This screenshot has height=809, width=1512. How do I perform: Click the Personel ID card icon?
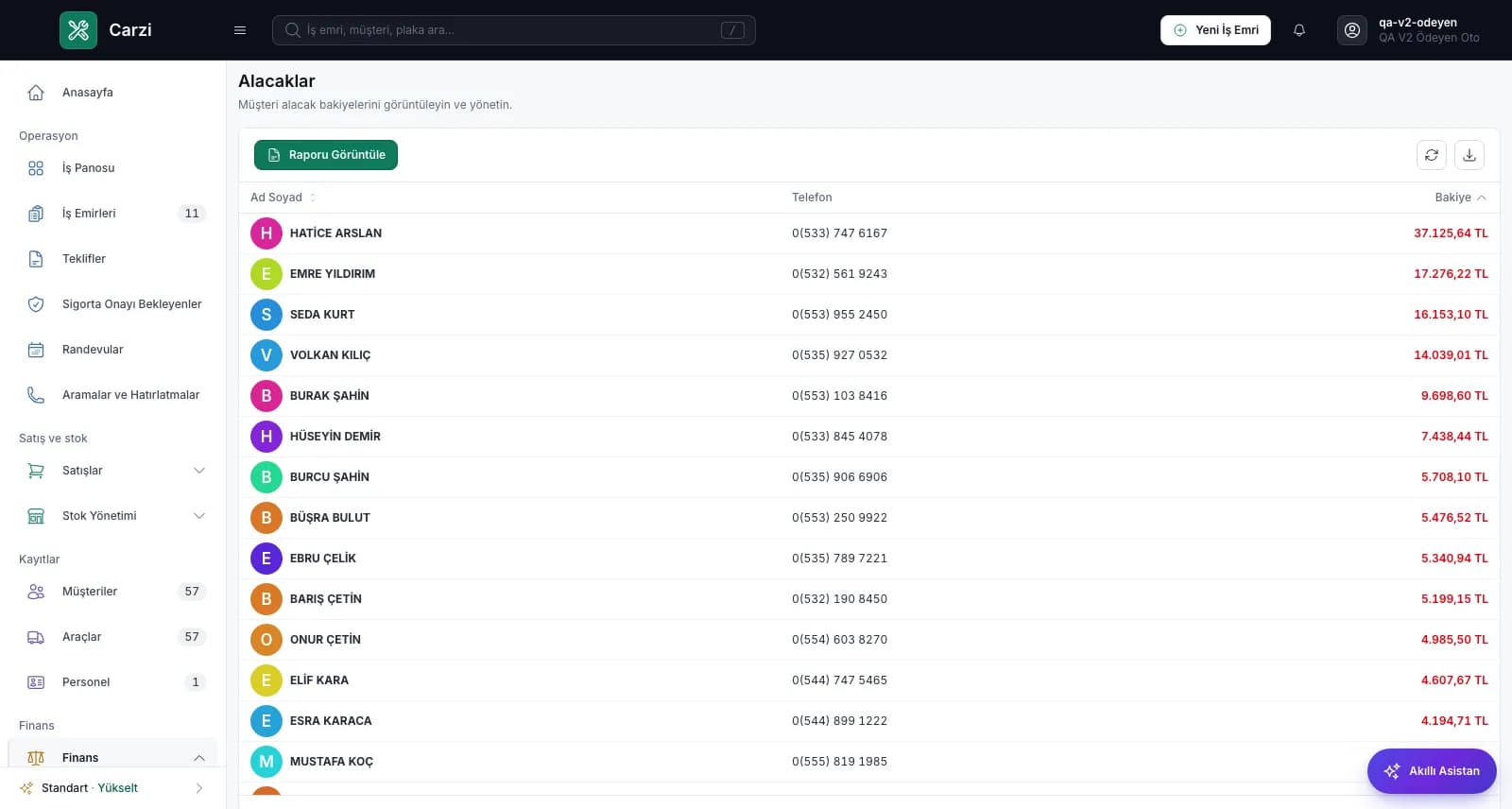(x=36, y=682)
